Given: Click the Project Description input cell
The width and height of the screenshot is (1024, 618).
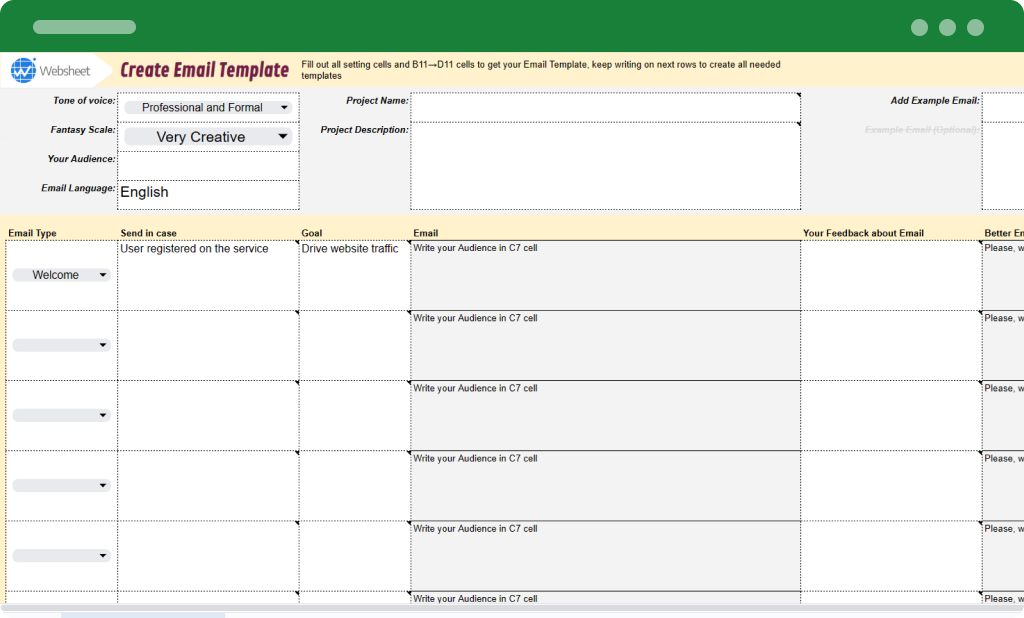Looking at the screenshot, I should coord(605,166).
